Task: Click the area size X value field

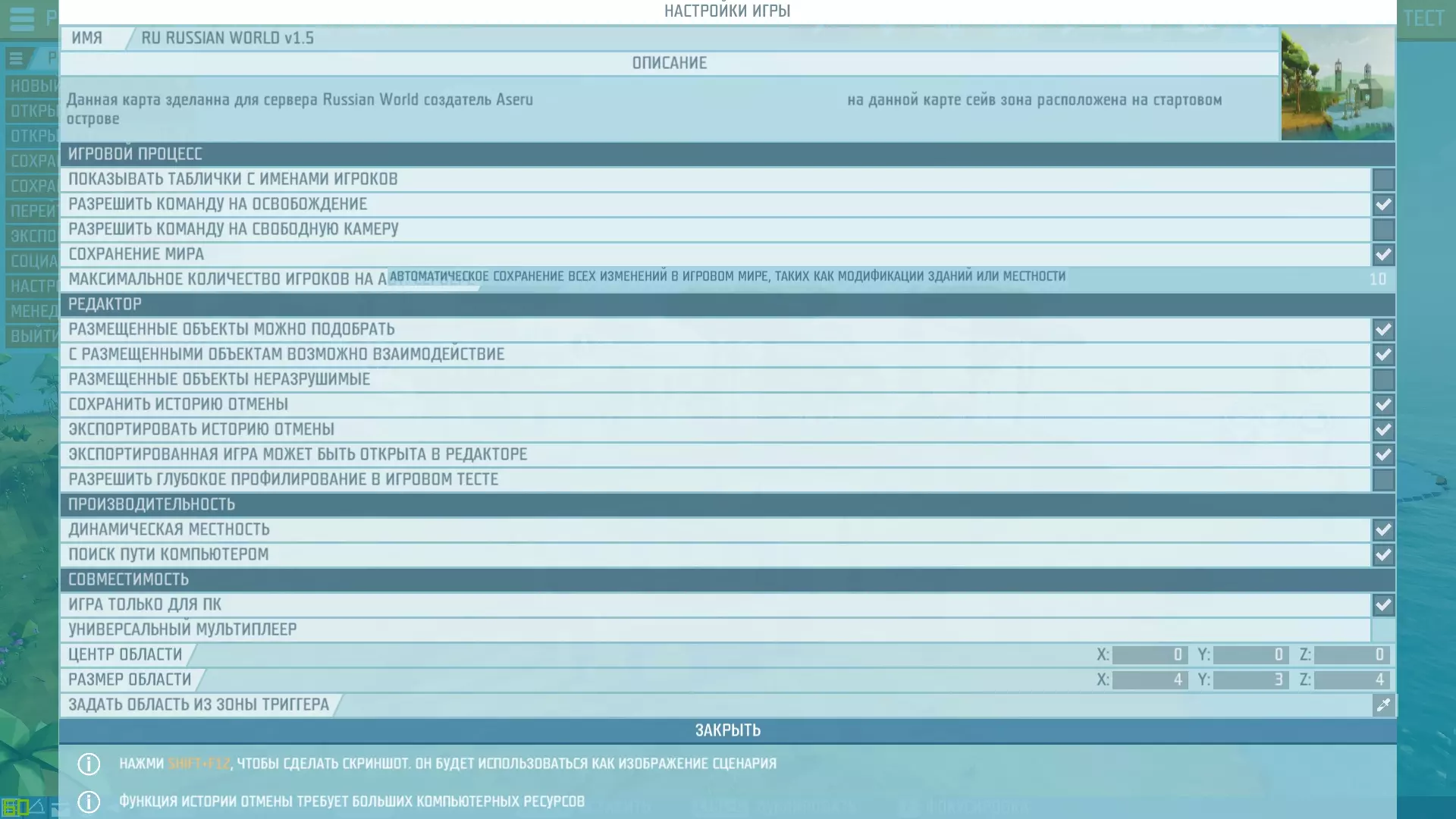Action: pos(1150,680)
